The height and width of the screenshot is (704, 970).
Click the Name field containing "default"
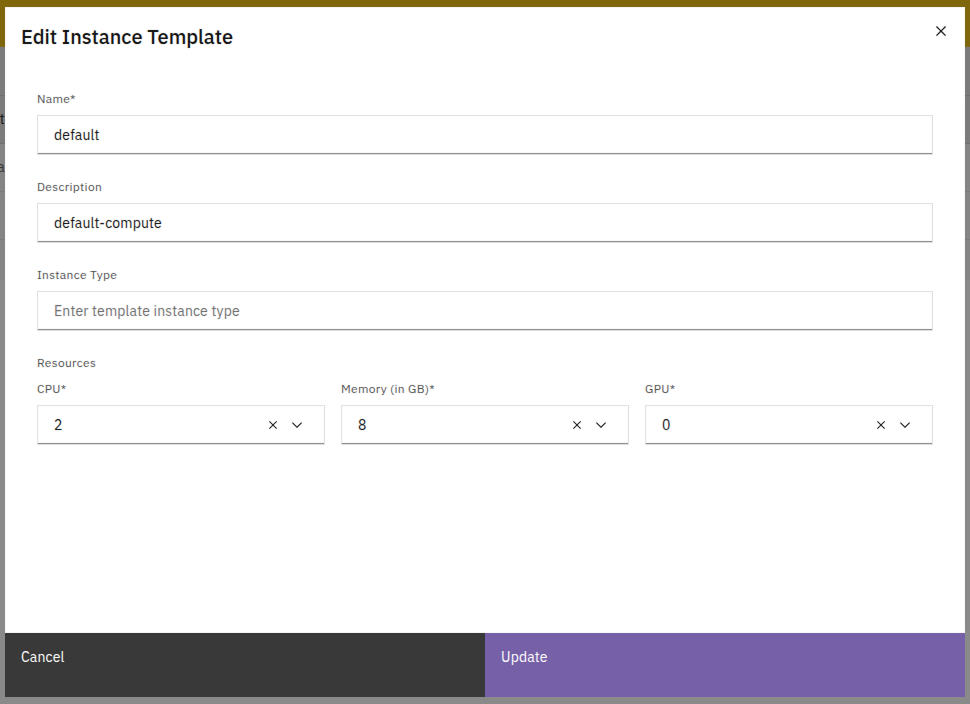point(484,135)
